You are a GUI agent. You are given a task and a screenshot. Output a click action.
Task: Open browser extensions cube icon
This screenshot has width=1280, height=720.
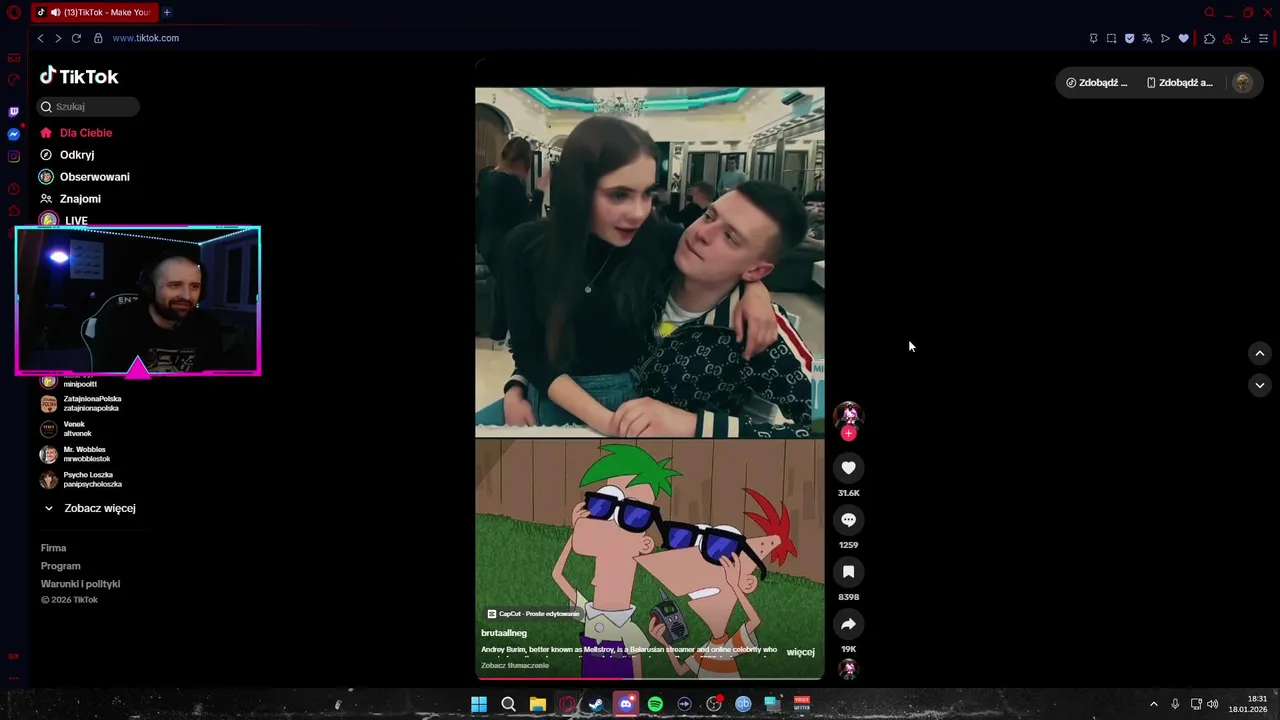click(1209, 38)
